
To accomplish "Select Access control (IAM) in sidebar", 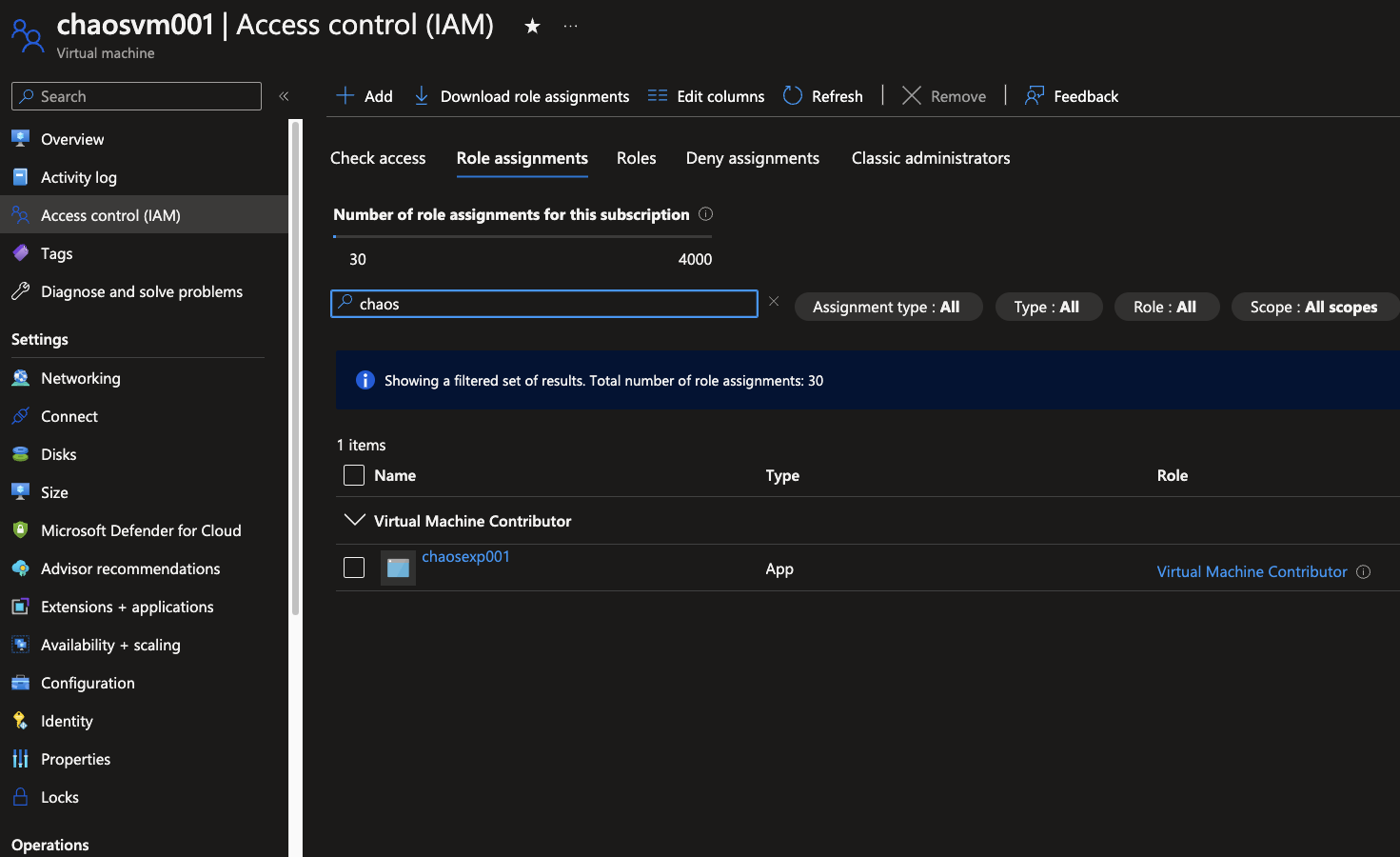I will (x=144, y=215).
